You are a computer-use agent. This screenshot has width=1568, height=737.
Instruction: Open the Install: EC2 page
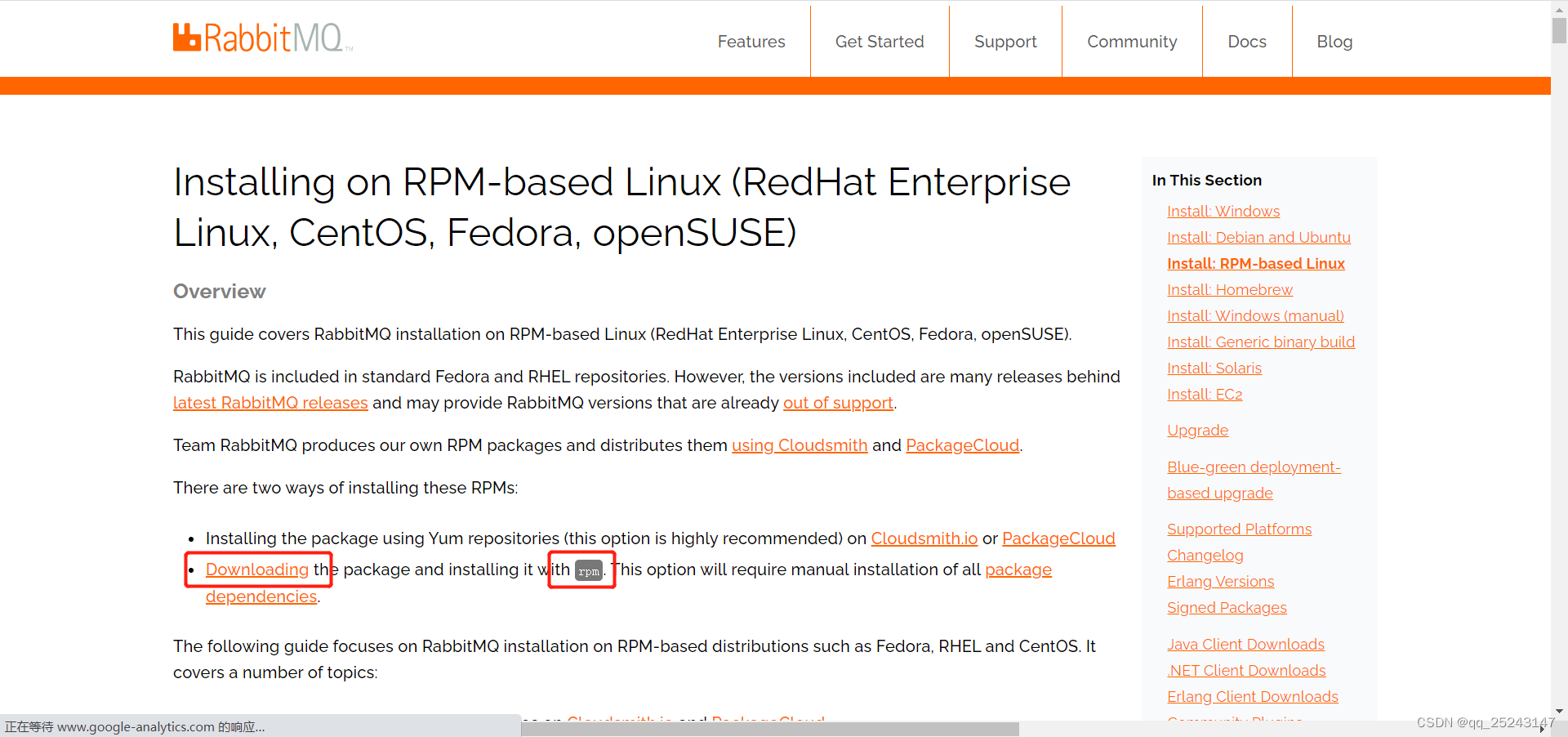coord(1205,394)
